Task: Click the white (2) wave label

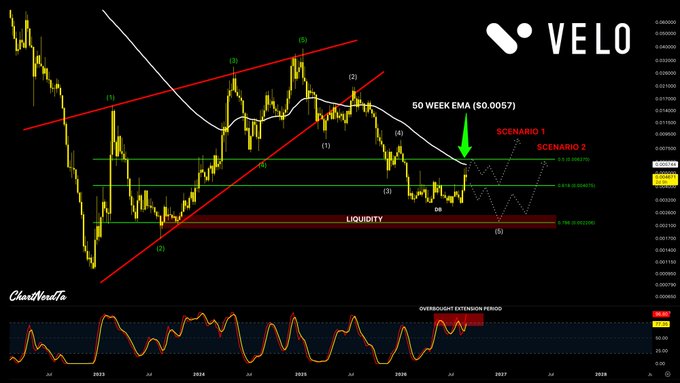Action: (x=353, y=77)
